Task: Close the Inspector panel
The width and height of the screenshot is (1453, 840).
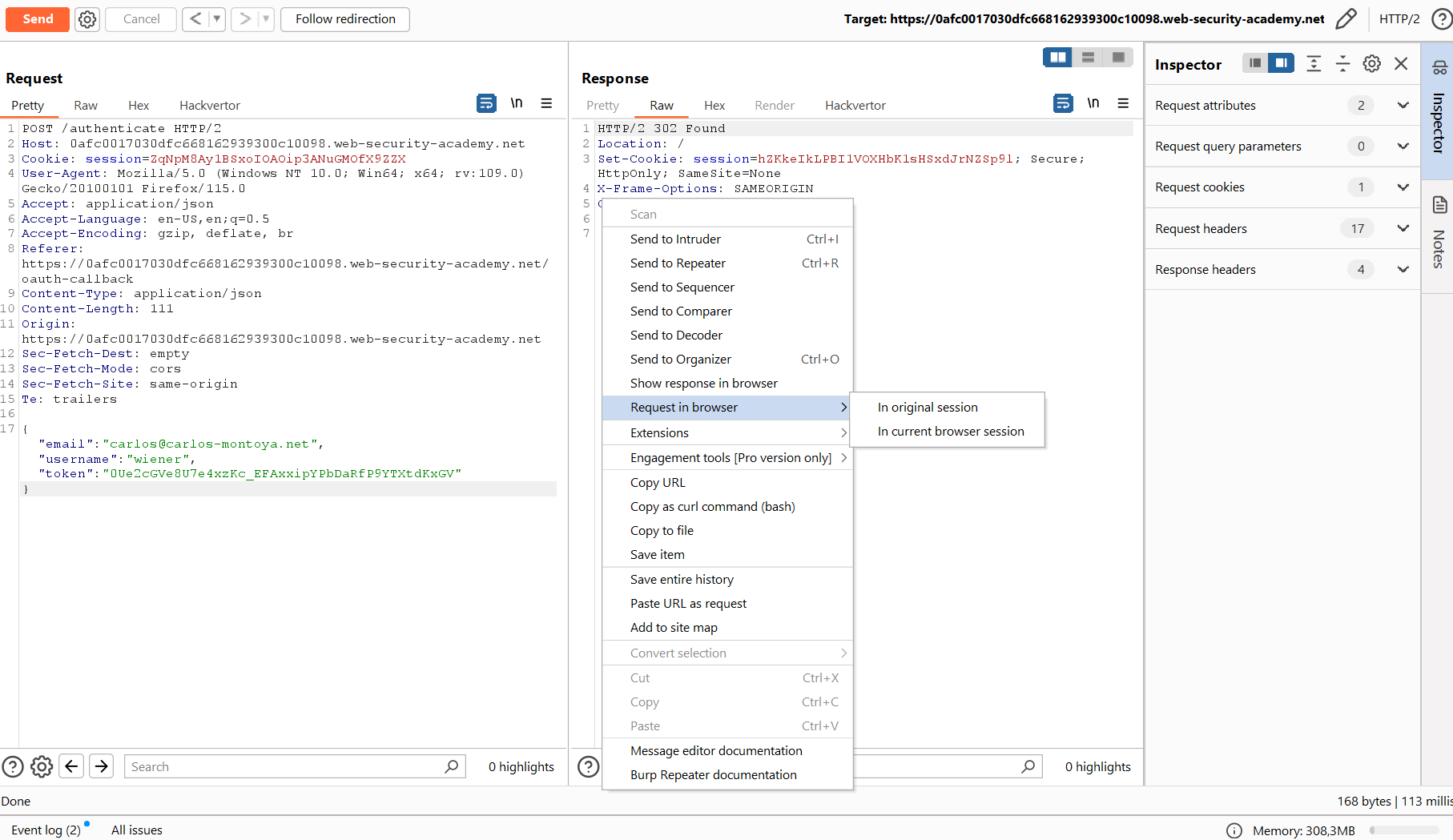Action: [1401, 64]
